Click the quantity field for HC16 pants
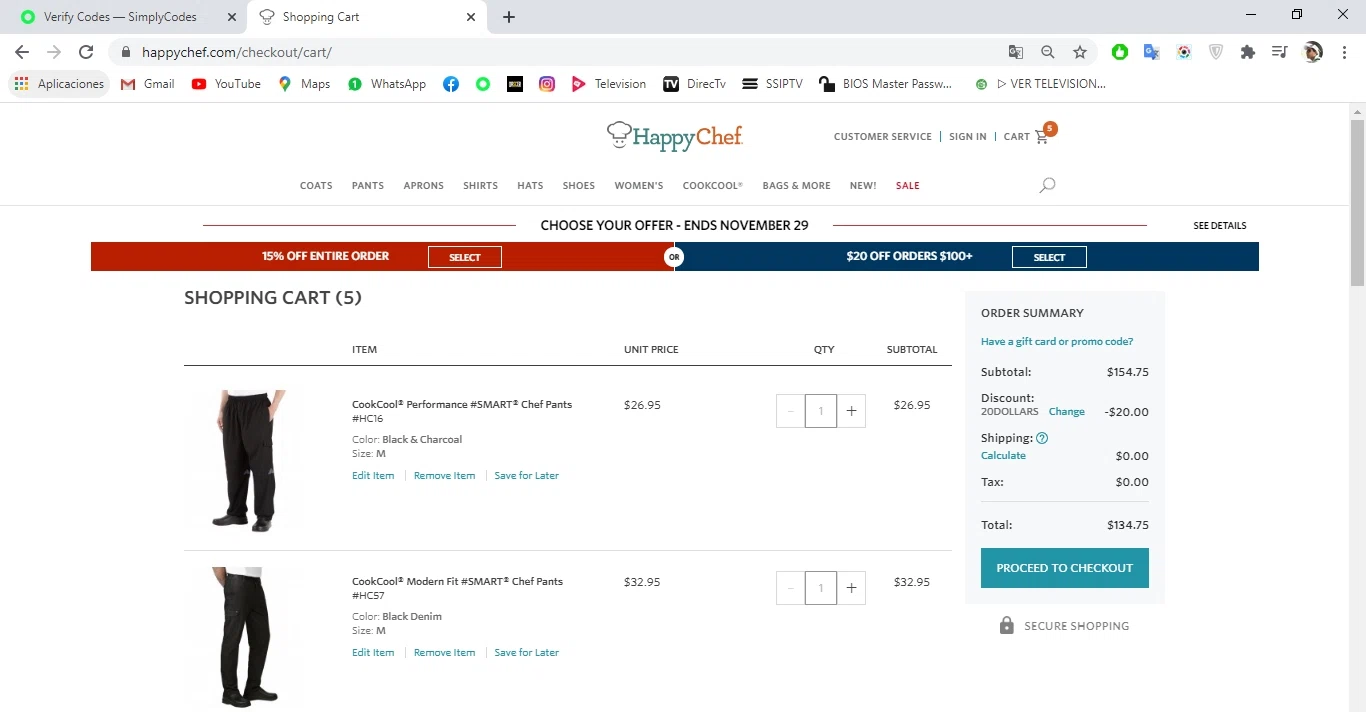 (x=821, y=411)
